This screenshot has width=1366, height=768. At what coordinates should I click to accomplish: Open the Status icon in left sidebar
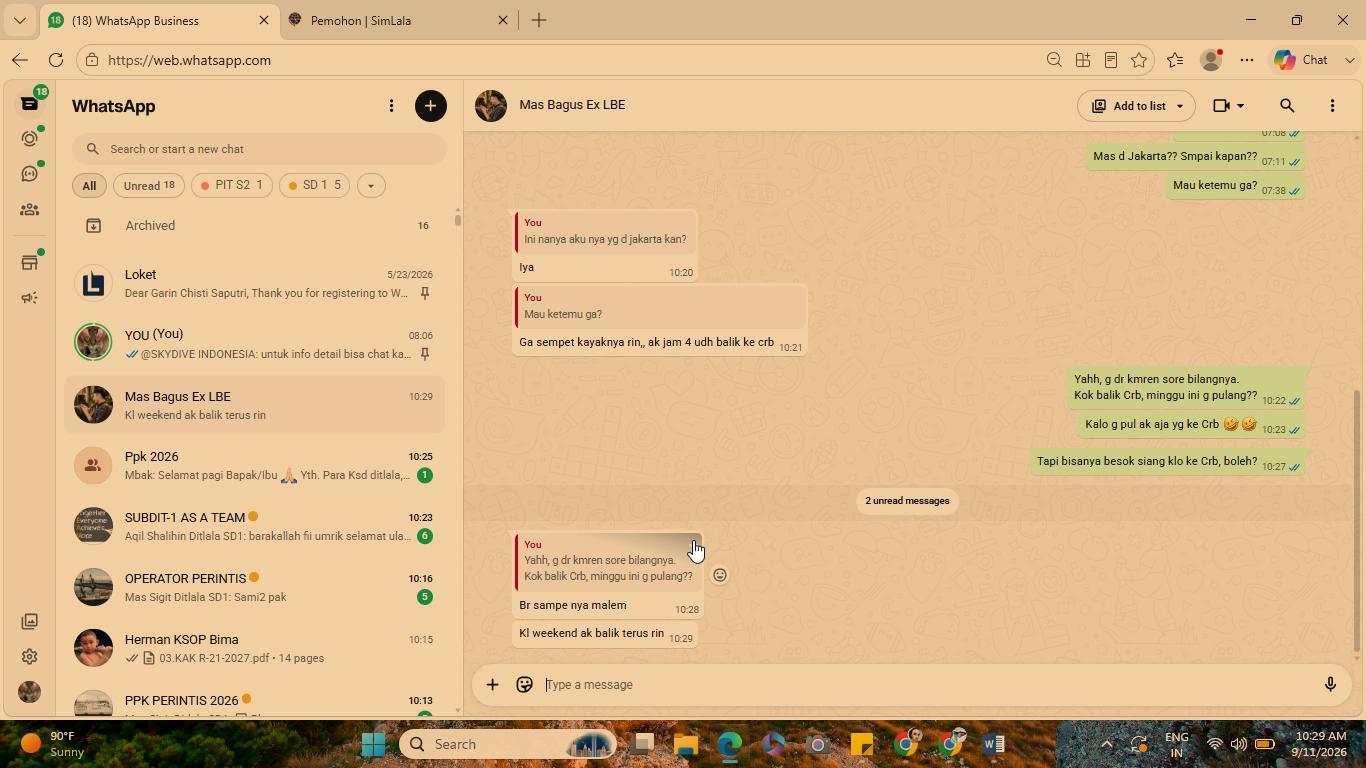[29, 139]
